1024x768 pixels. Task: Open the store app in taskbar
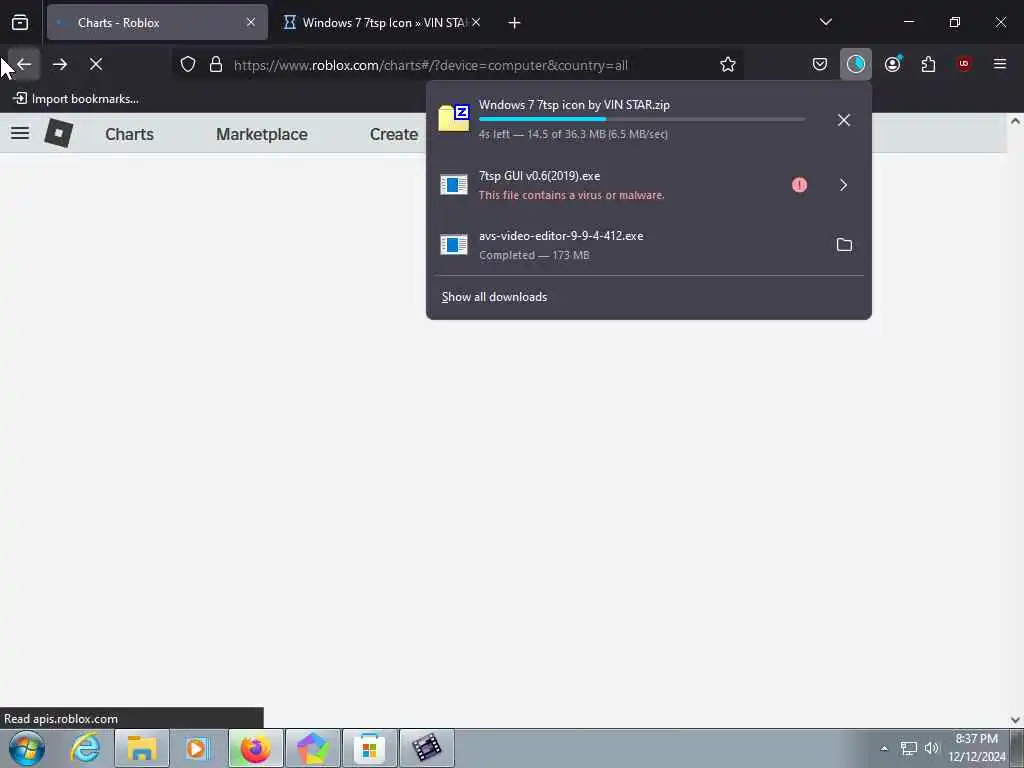coord(370,748)
